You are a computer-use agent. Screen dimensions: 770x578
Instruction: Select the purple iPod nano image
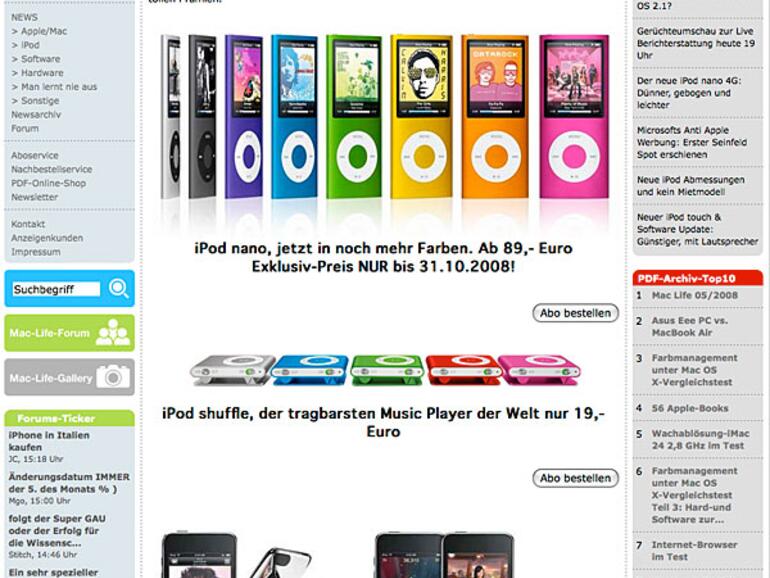coord(244,116)
